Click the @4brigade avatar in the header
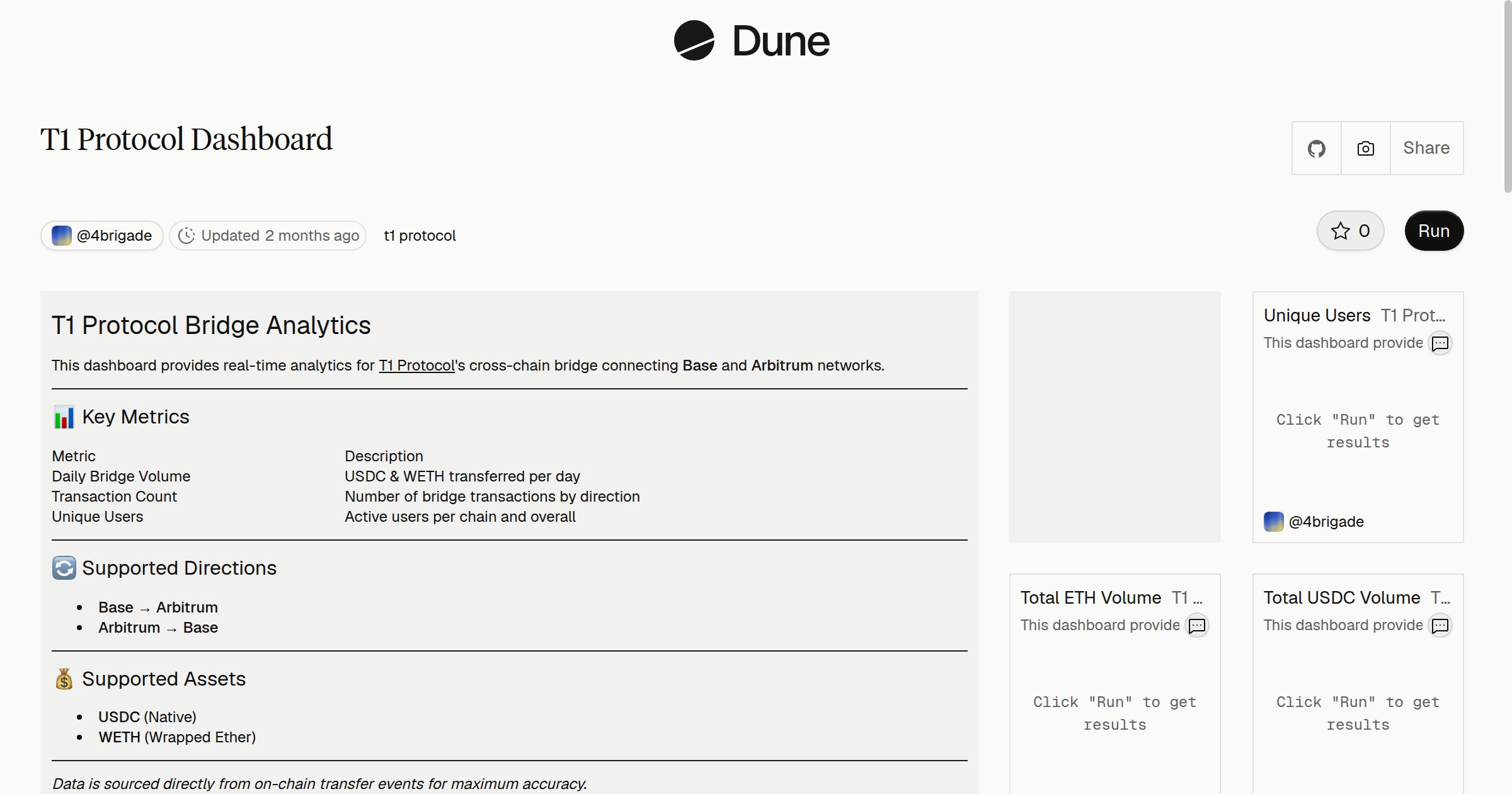 point(61,236)
